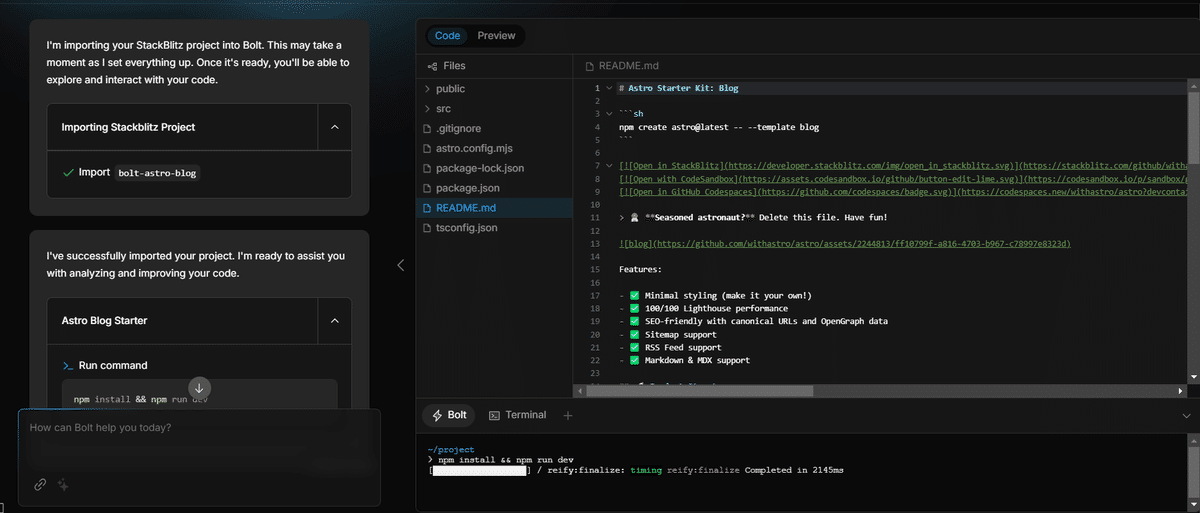Click the Run command prompt icon
This screenshot has width=1200, height=513.
coord(68,366)
